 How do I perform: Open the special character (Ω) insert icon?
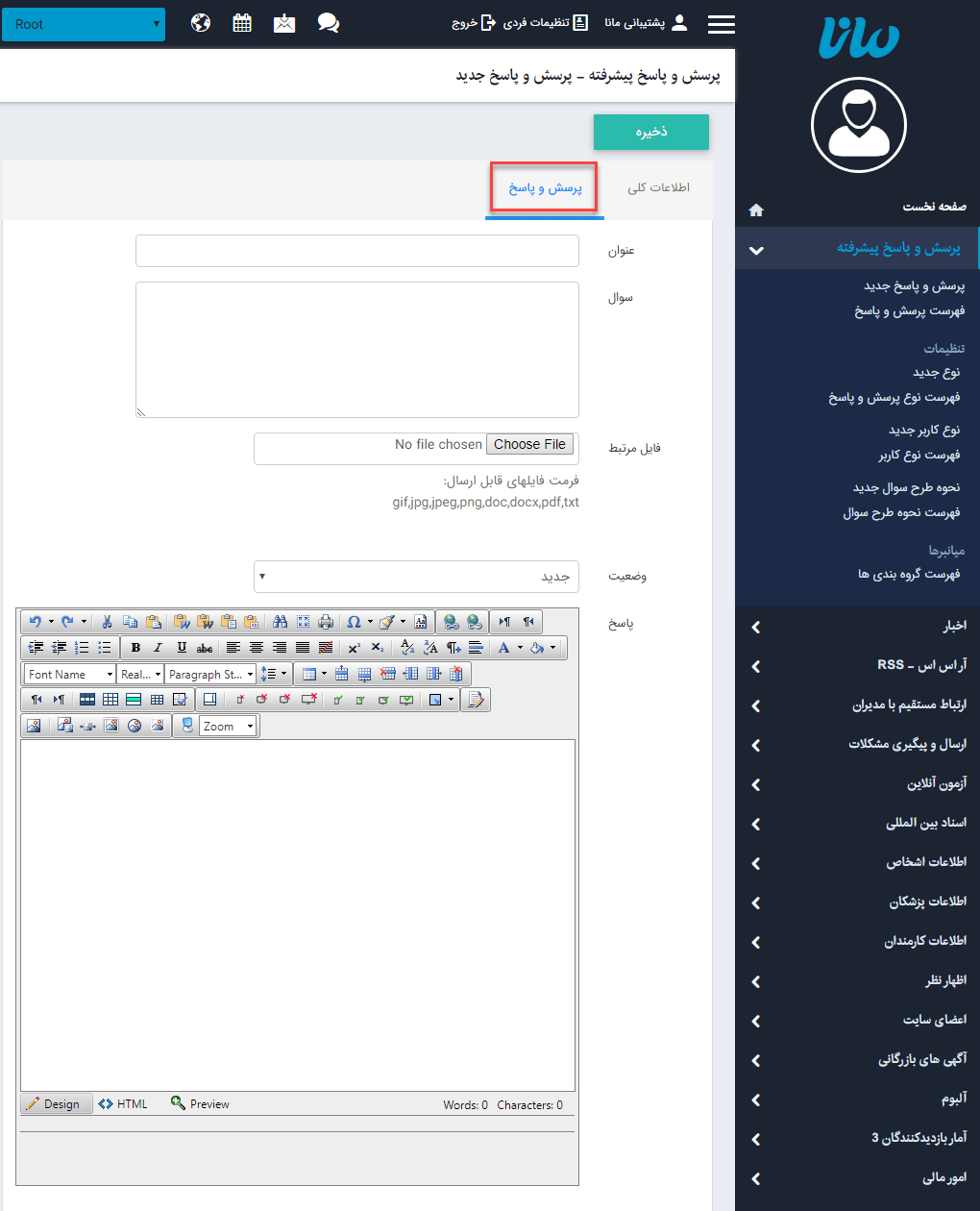coord(354,622)
